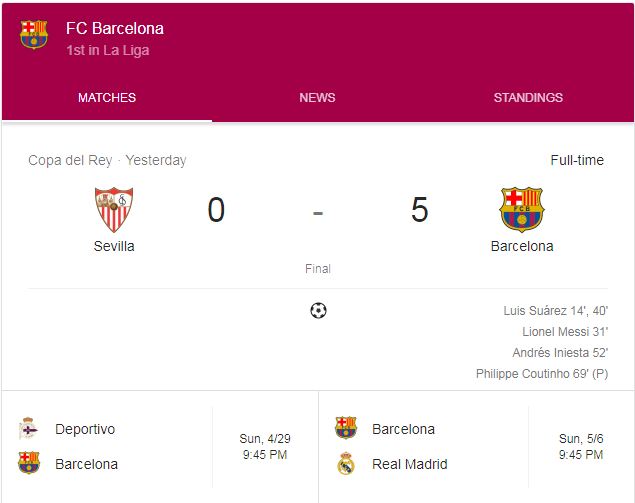The image size is (635, 503).
Task: Select the Deportivo club crest
Action: (x=29, y=428)
